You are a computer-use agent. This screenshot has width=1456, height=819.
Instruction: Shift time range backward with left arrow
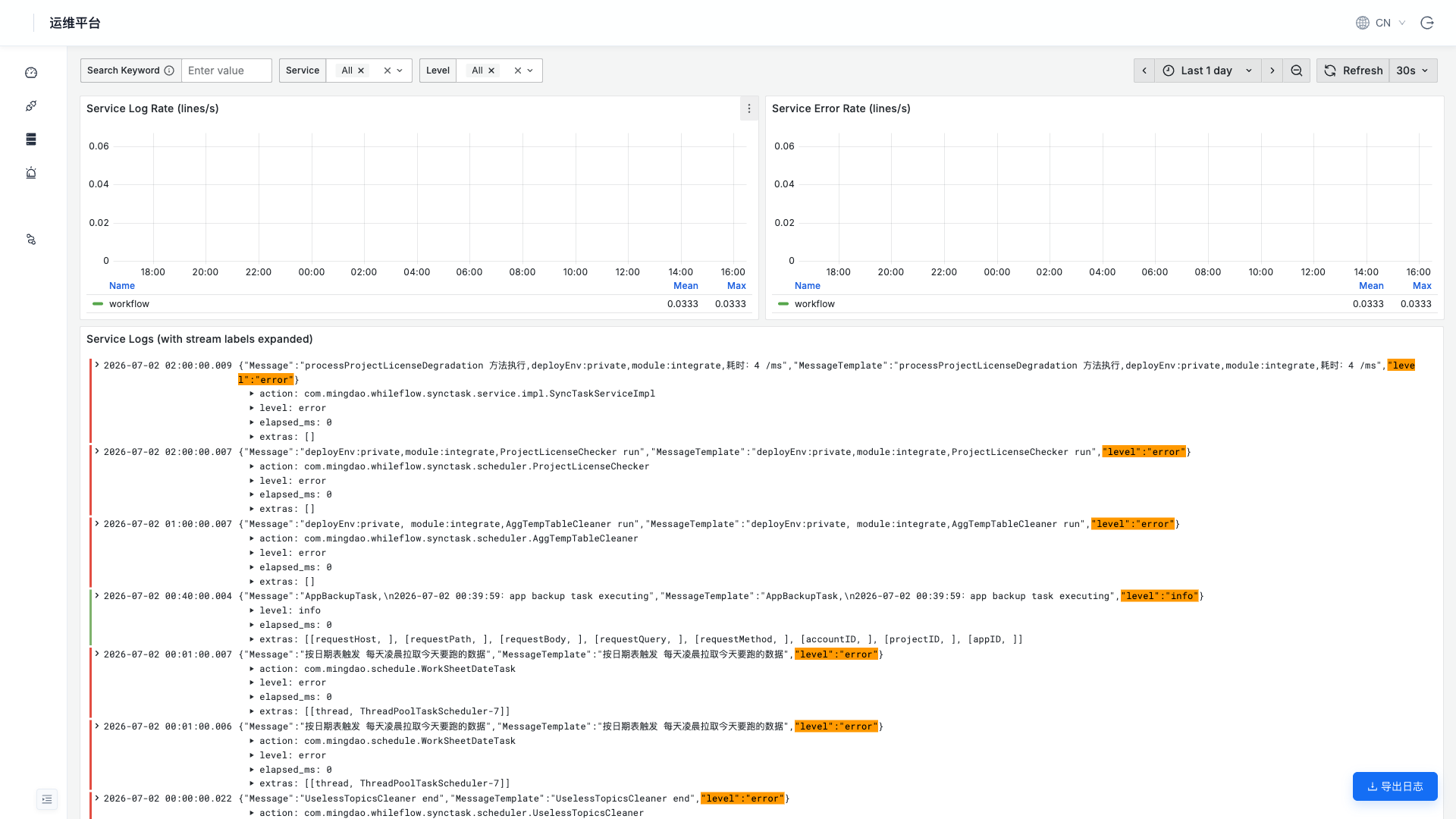[x=1144, y=71]
